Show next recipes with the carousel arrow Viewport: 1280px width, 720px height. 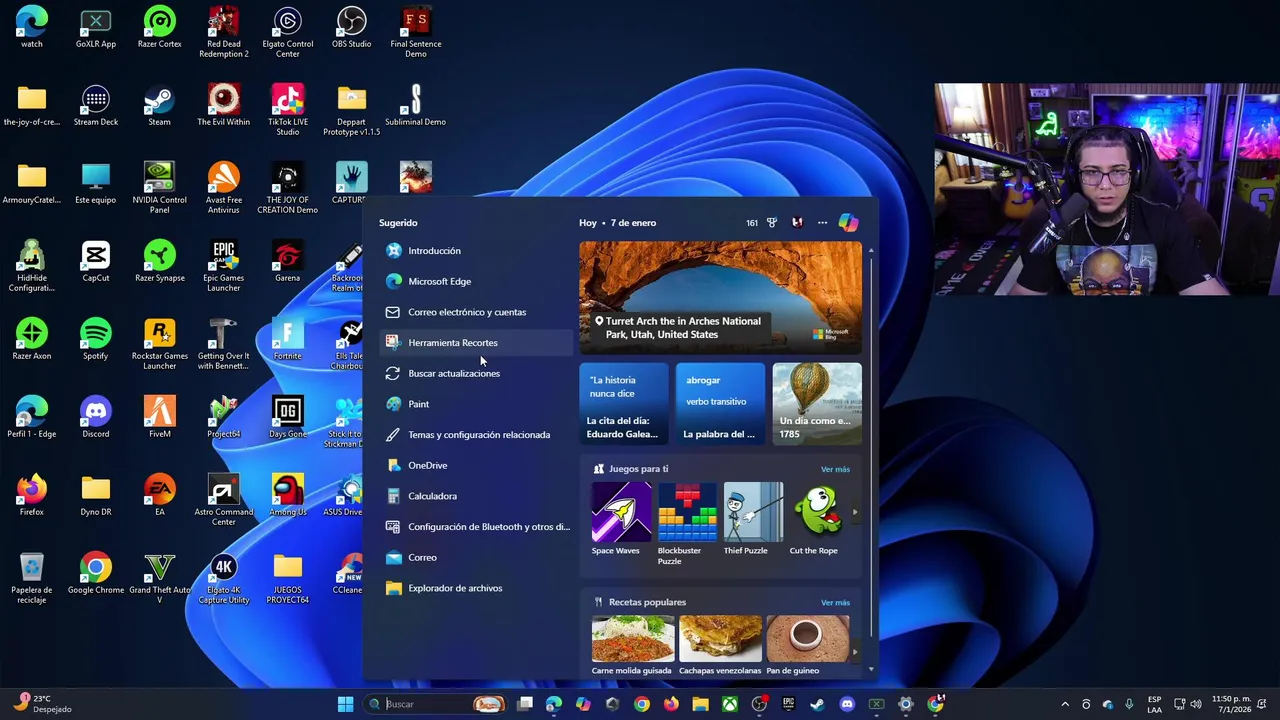854,652
